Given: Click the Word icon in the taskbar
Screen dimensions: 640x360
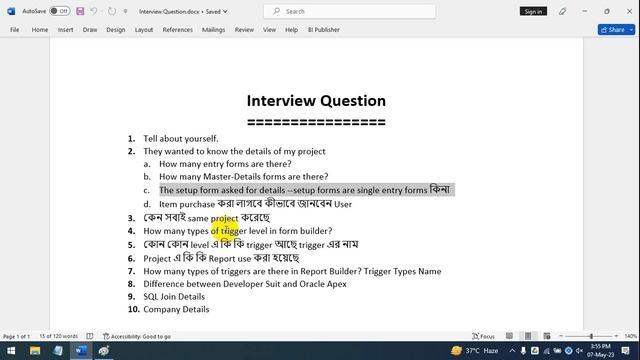Looking at the screenshot, I should 81,351.
